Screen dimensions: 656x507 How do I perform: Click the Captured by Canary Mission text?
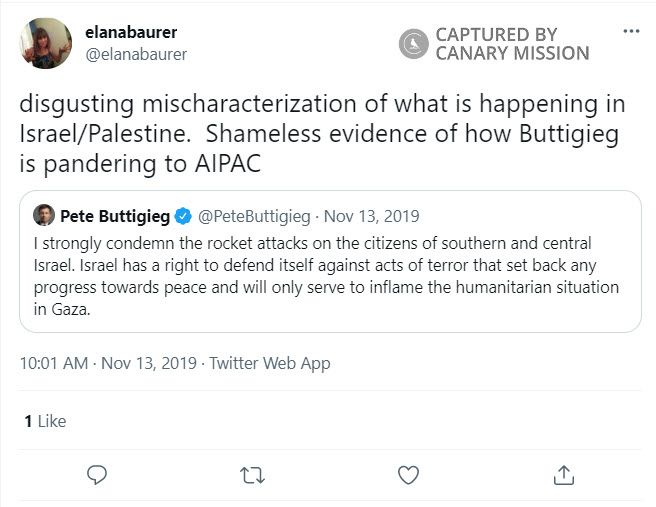click(512, 44)
